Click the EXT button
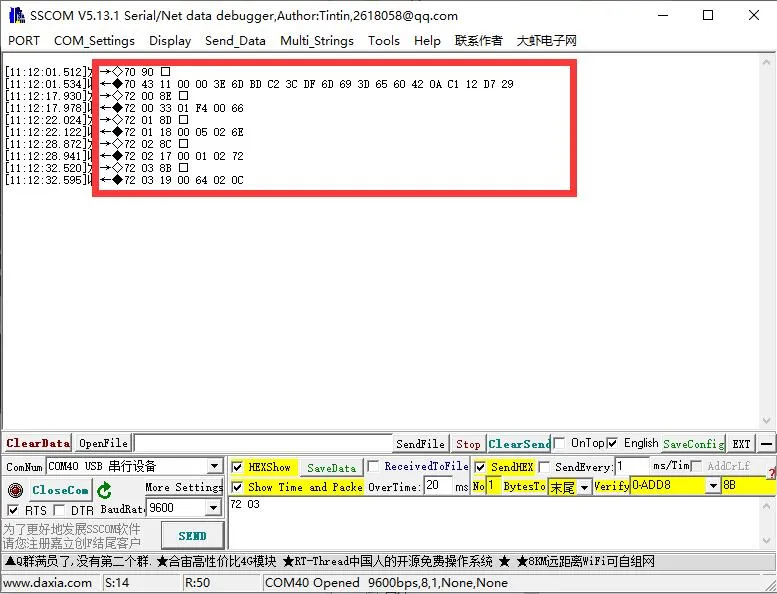Screen dimensions: 777x594 point(741,444)
